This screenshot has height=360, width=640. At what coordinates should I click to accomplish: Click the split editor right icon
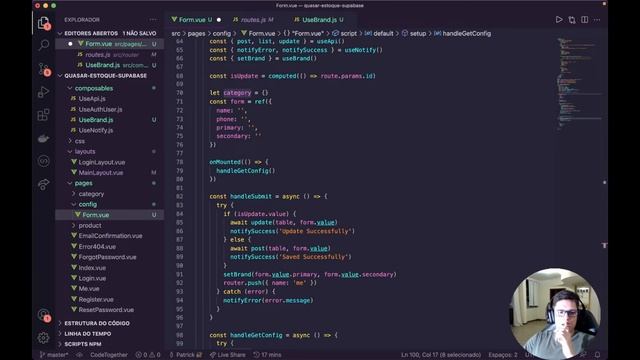(584, 20)
